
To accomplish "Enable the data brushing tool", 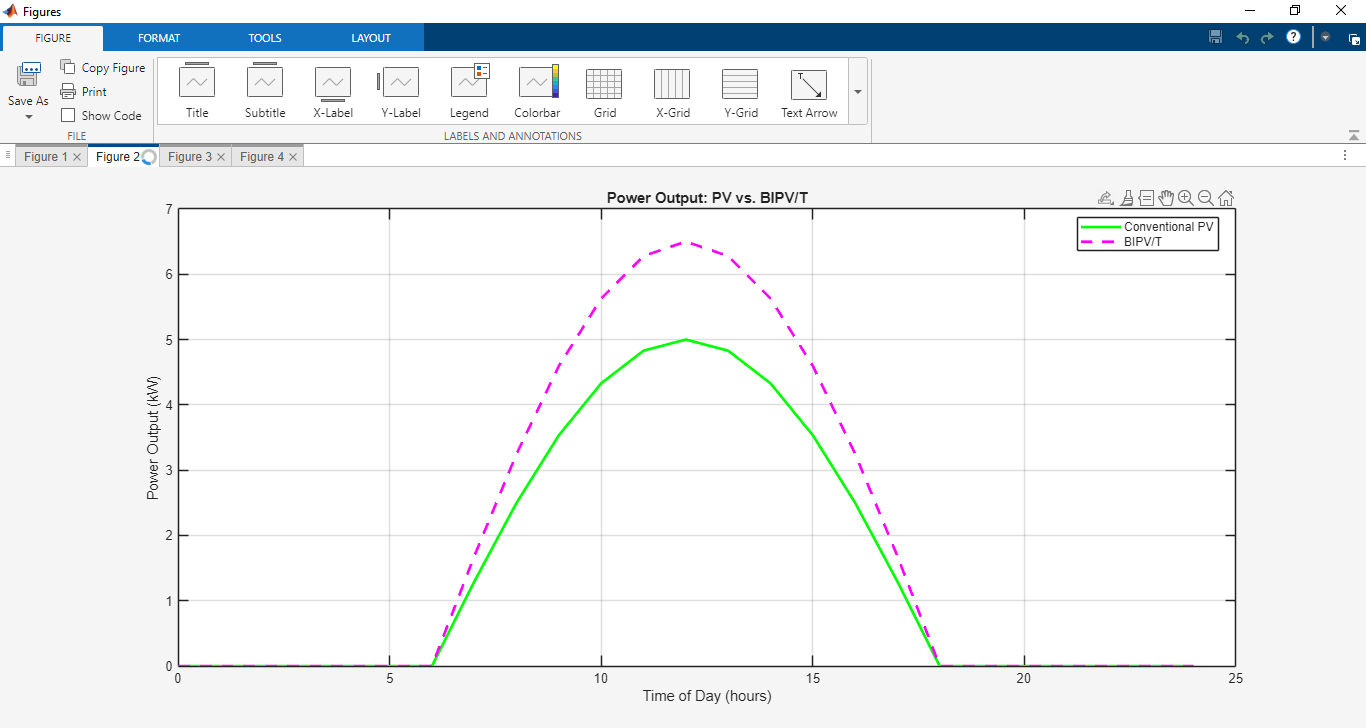I will coord(1126,198).
